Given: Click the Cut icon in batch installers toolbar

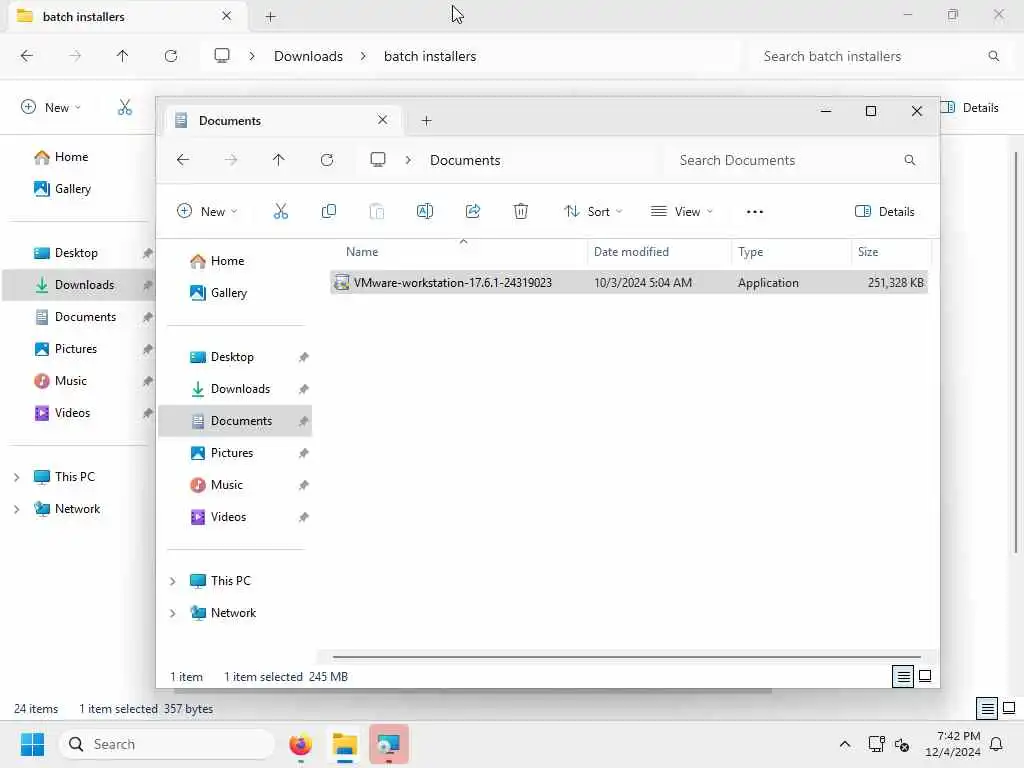Looking at the screenshot, I should tap(125, 107).
